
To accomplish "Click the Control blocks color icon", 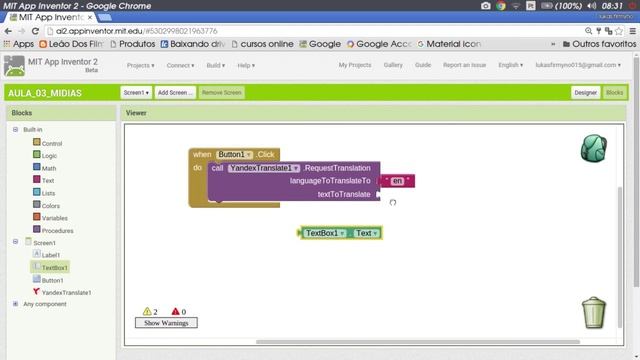I will click(37, 142).
